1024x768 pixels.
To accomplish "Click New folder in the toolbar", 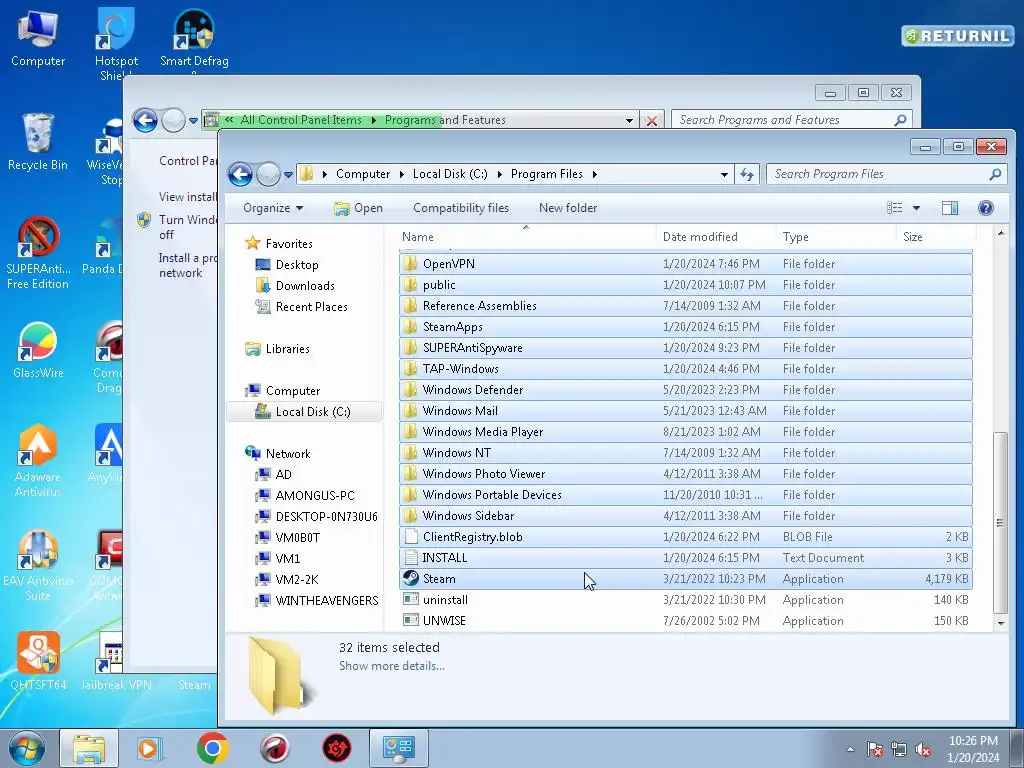I will tap(568, 208).
